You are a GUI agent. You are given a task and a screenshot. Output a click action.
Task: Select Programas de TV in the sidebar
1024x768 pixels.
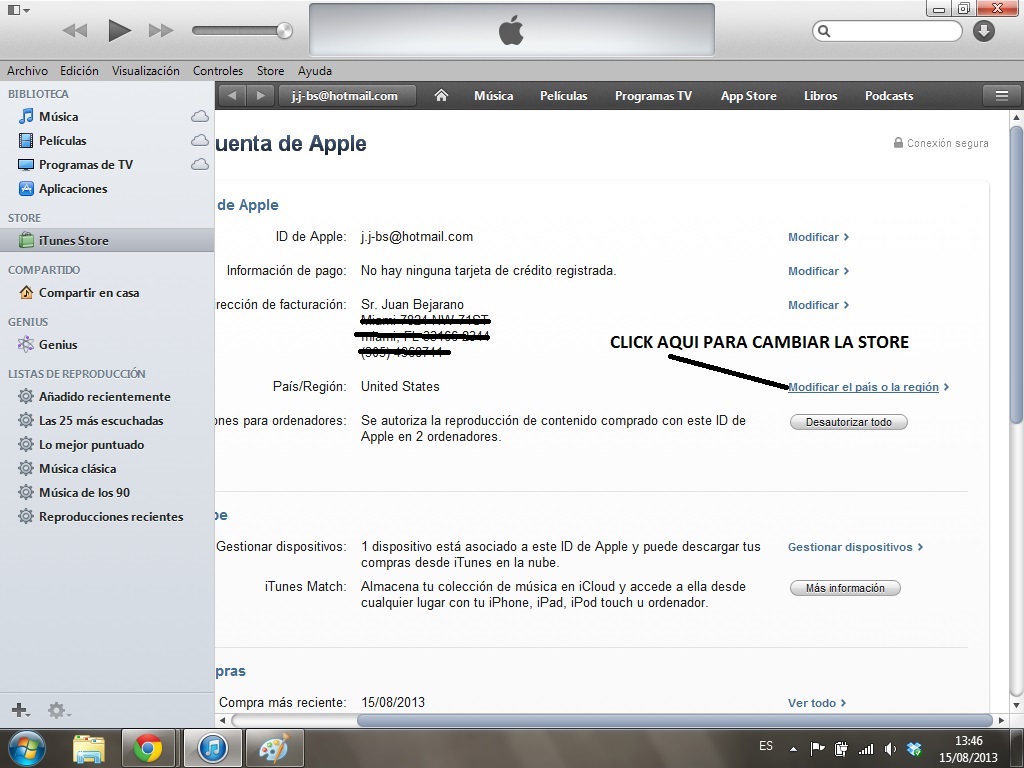click(x=86, y=165)
